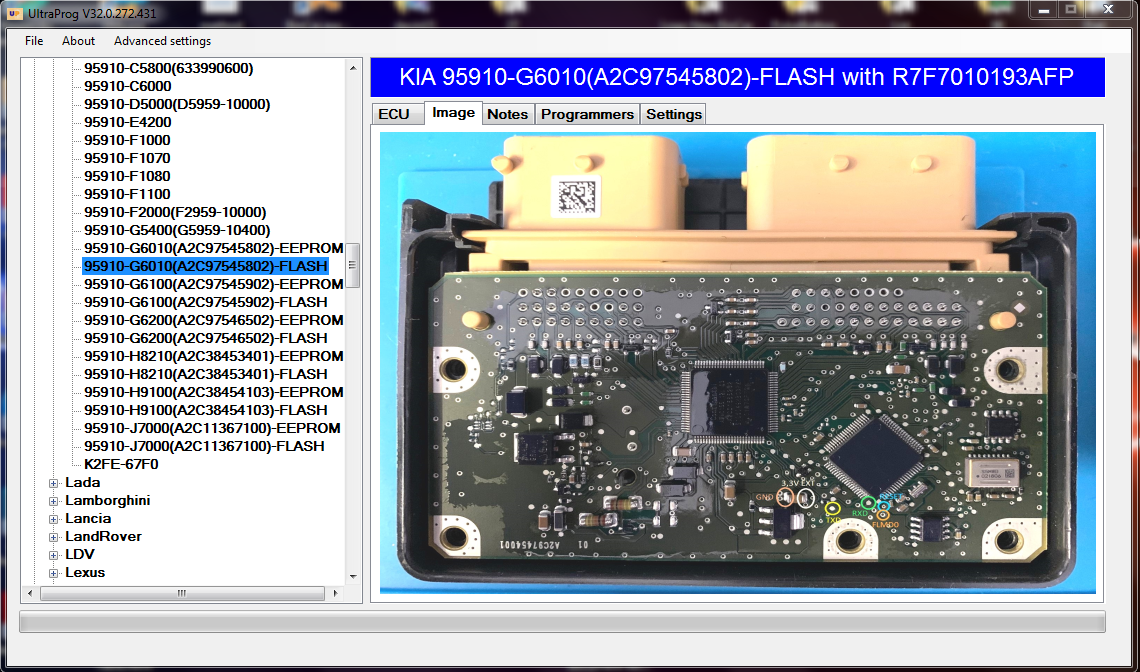Open the Settings tab
Image resolution: width=1140 pixels, height=672 pixels.
[x=674, y=114]
